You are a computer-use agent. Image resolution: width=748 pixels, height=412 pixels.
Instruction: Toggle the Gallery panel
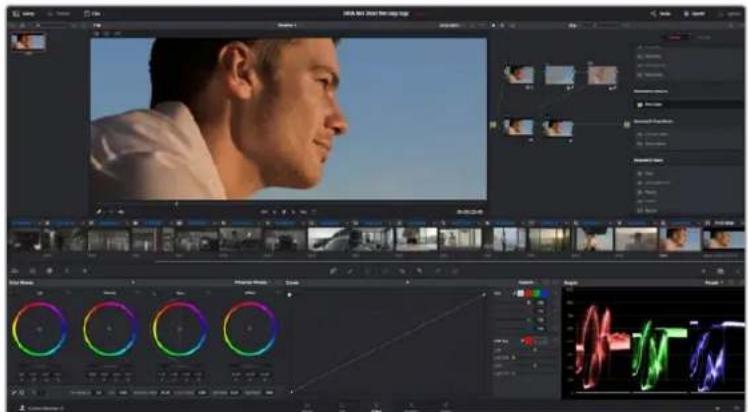[23, 13]
